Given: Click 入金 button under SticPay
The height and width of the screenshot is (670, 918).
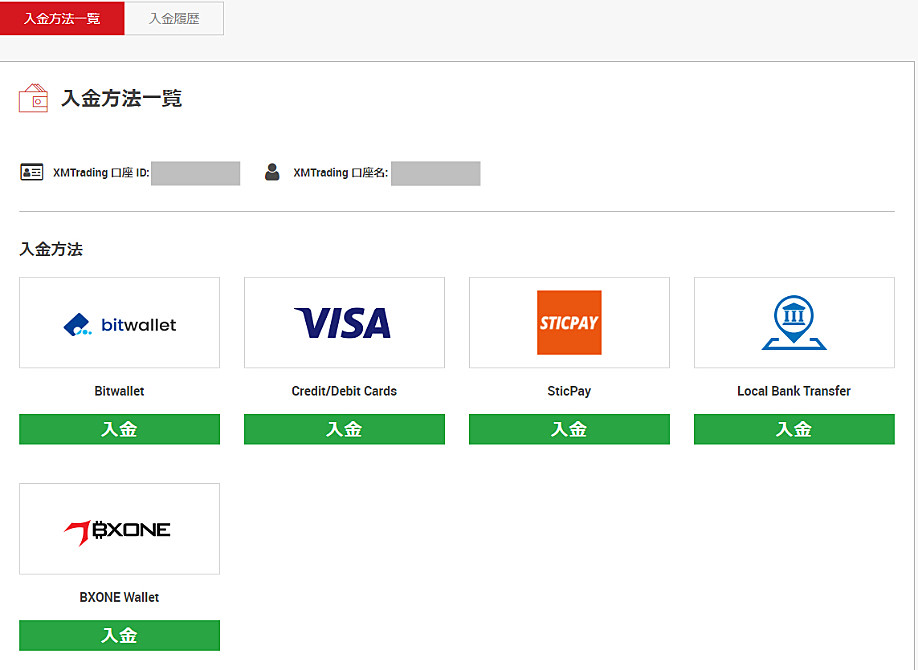Looking at the screenshot, I should click(x=569, y=429).
